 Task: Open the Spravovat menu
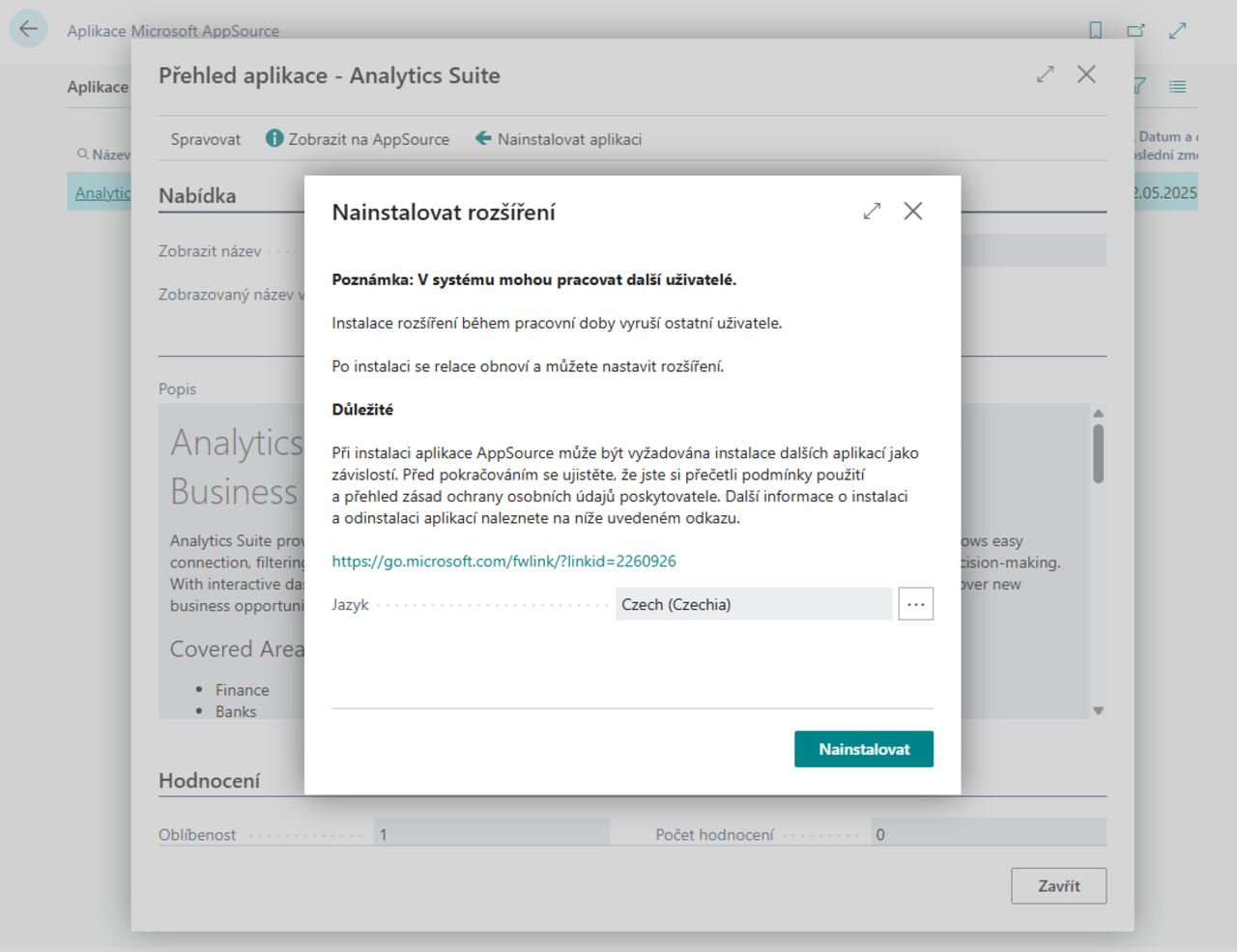pos(205,139)
